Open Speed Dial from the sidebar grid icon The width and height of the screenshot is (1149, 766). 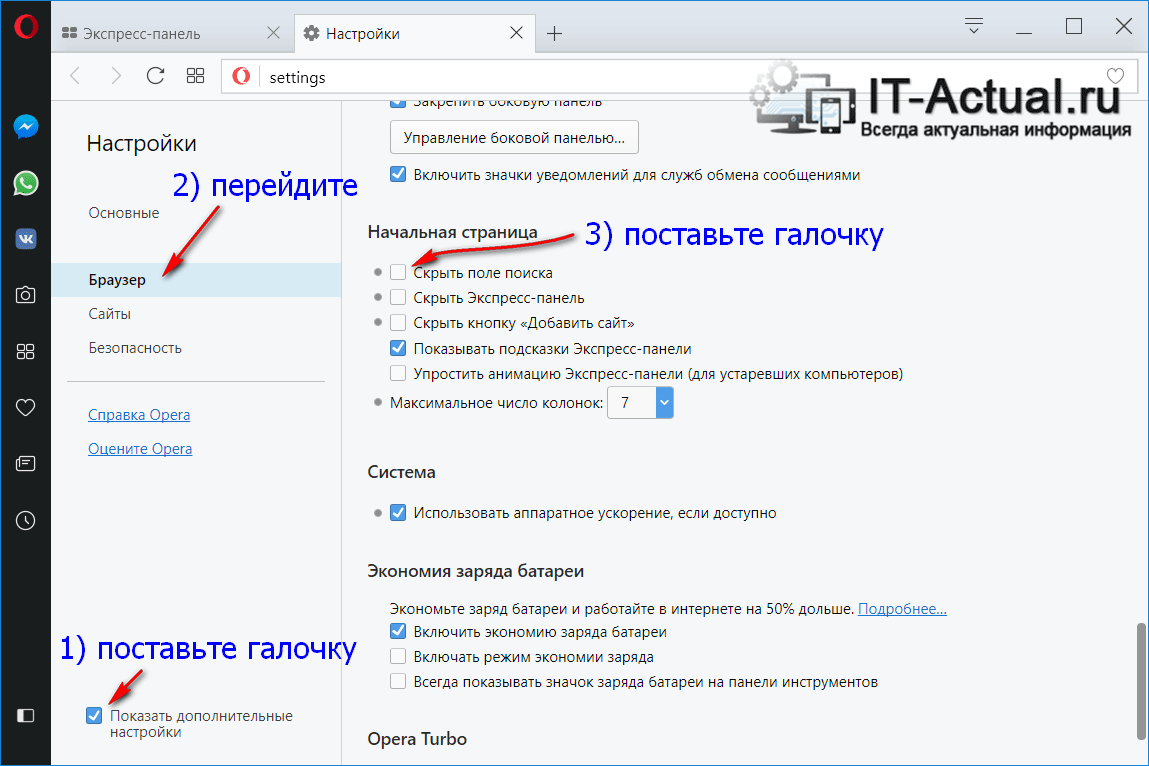tap(26, 351)
